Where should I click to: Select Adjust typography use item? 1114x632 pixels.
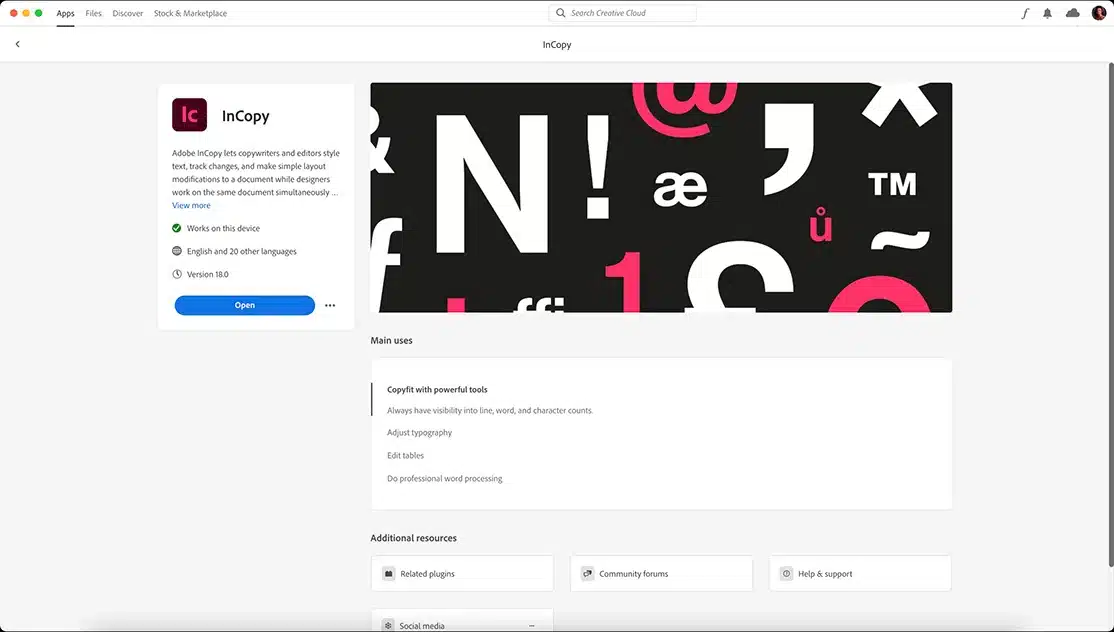click(419, 432)
